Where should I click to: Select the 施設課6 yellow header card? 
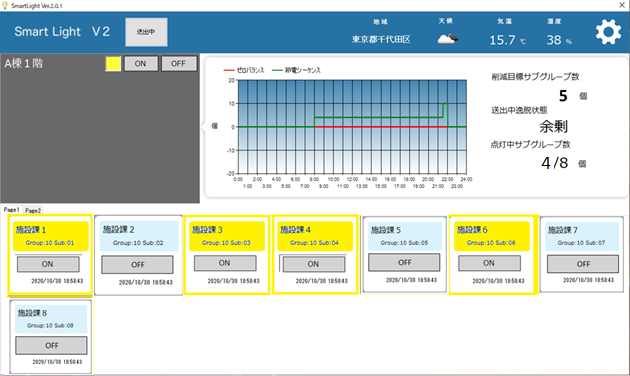[x=491, y=236]
